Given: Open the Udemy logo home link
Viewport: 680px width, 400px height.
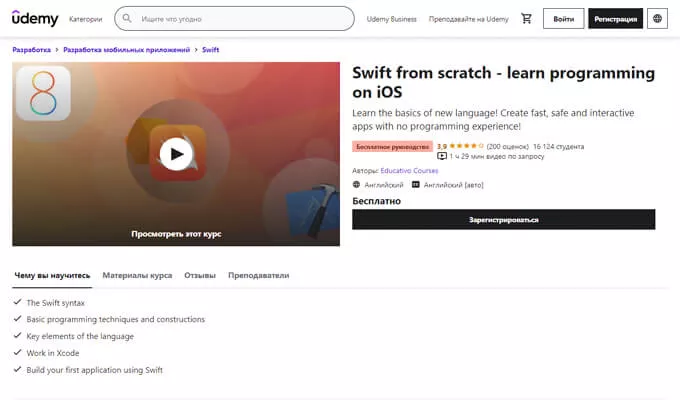Looking at the screenshot, I should click(35, 19).
